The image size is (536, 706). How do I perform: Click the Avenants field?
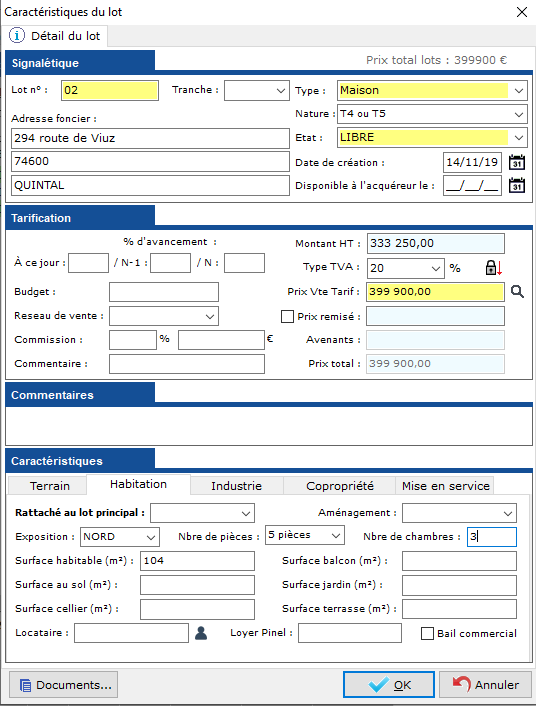[x=436, y=340]
